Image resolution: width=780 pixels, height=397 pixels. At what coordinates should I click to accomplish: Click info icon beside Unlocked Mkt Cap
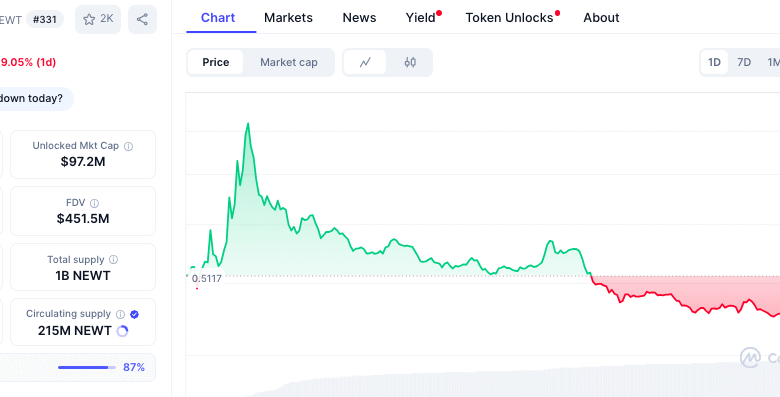click(128, 146)
